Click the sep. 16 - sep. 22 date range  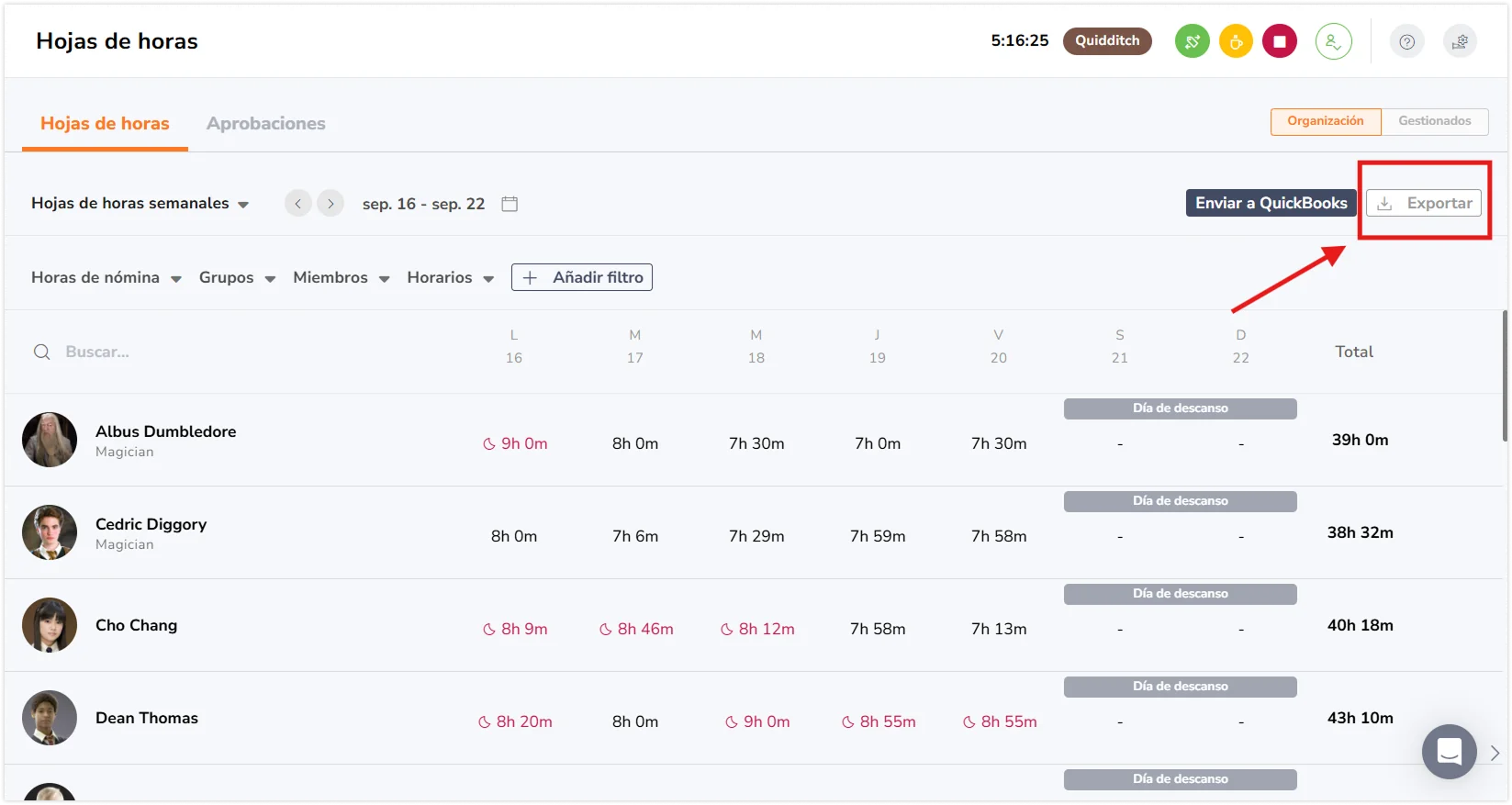tap(423, 204)
